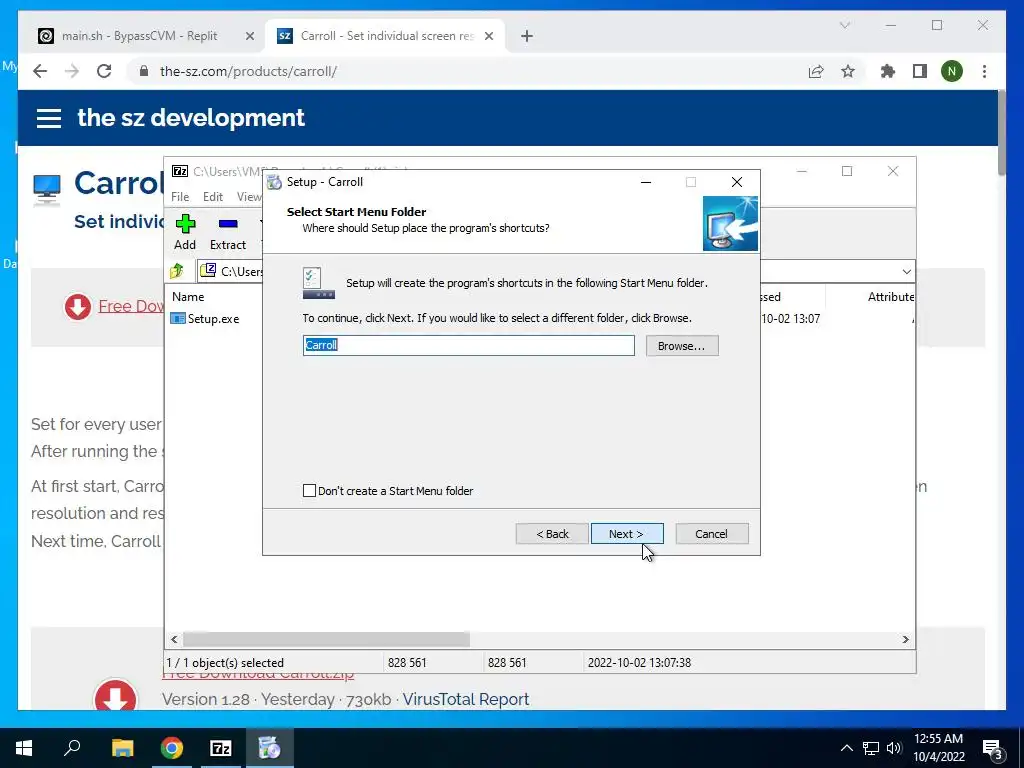Click 7-Zip horizontal scrollbar thumb
The image size is (1024, 768).
tap(326, 639)
